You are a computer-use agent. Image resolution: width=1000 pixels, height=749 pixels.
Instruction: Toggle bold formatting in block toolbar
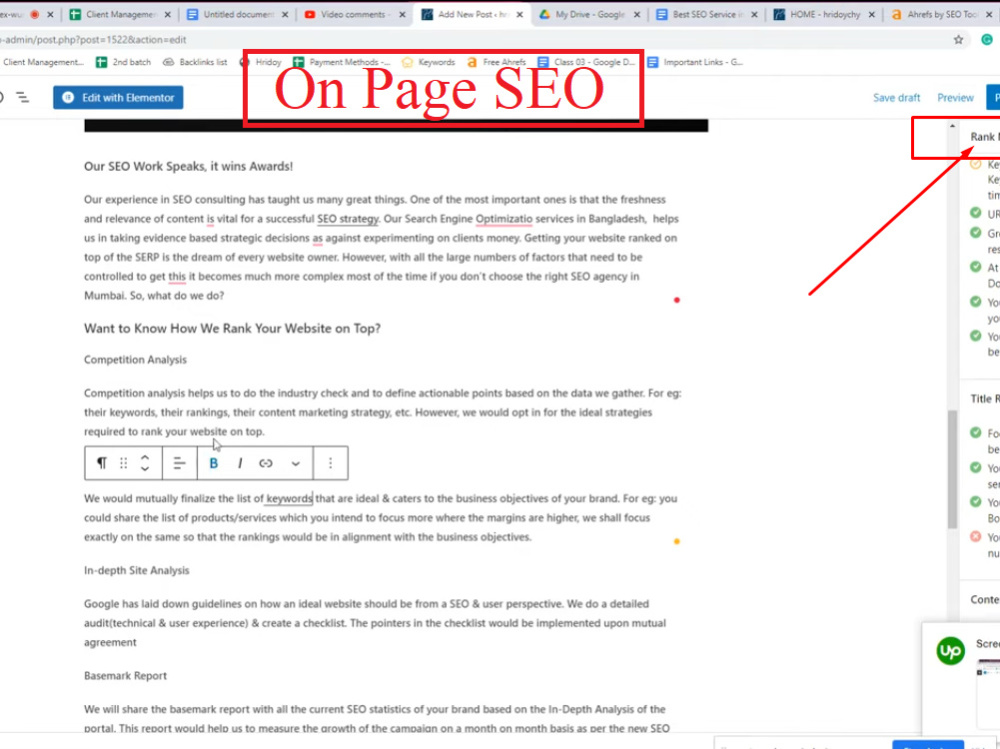214,463
